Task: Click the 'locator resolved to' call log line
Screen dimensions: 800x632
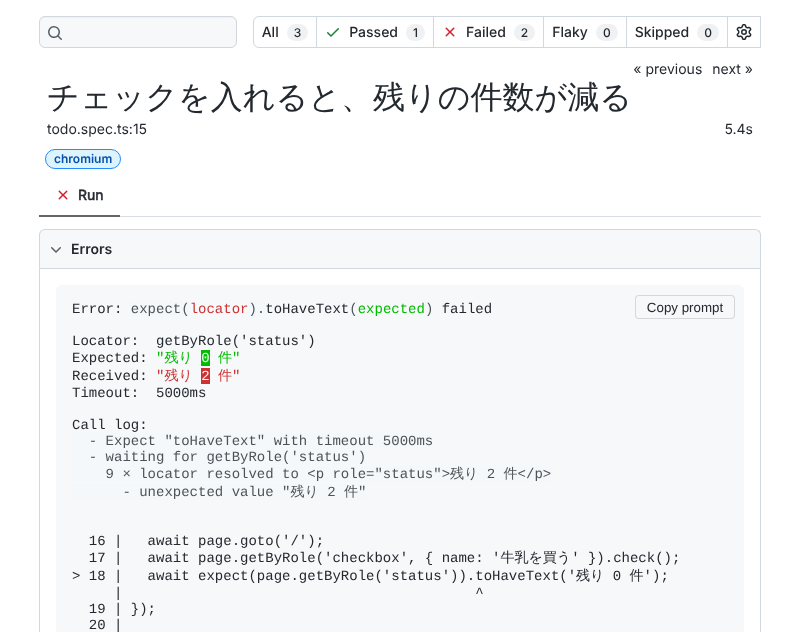Action: (328, 474)
